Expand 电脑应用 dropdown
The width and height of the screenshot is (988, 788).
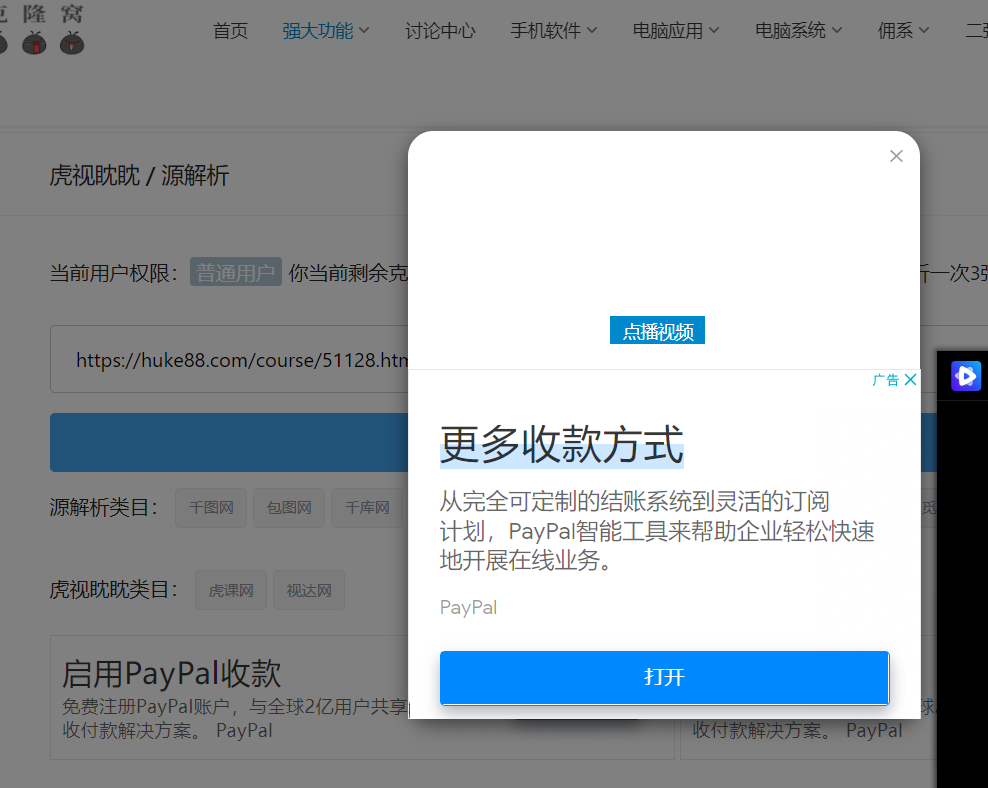point(675,30)
